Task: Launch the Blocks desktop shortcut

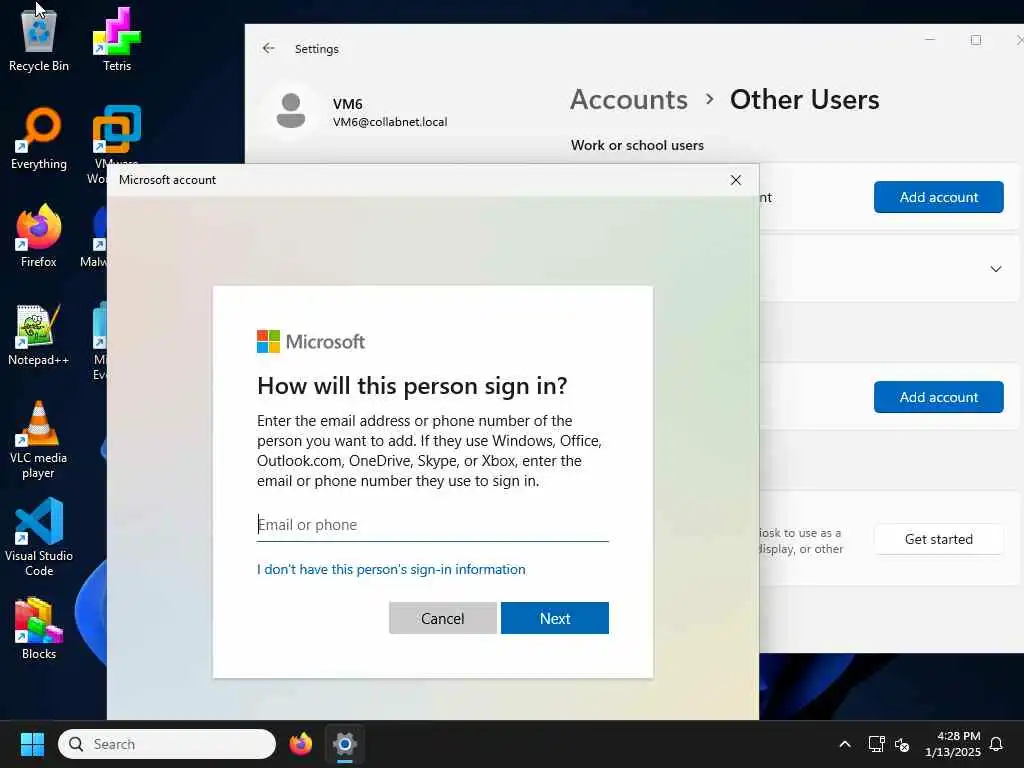Action: point(39,628)
